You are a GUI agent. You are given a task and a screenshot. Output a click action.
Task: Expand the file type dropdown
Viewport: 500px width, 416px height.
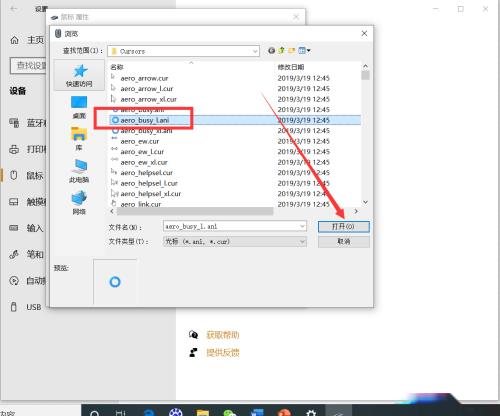pos(302,242)
